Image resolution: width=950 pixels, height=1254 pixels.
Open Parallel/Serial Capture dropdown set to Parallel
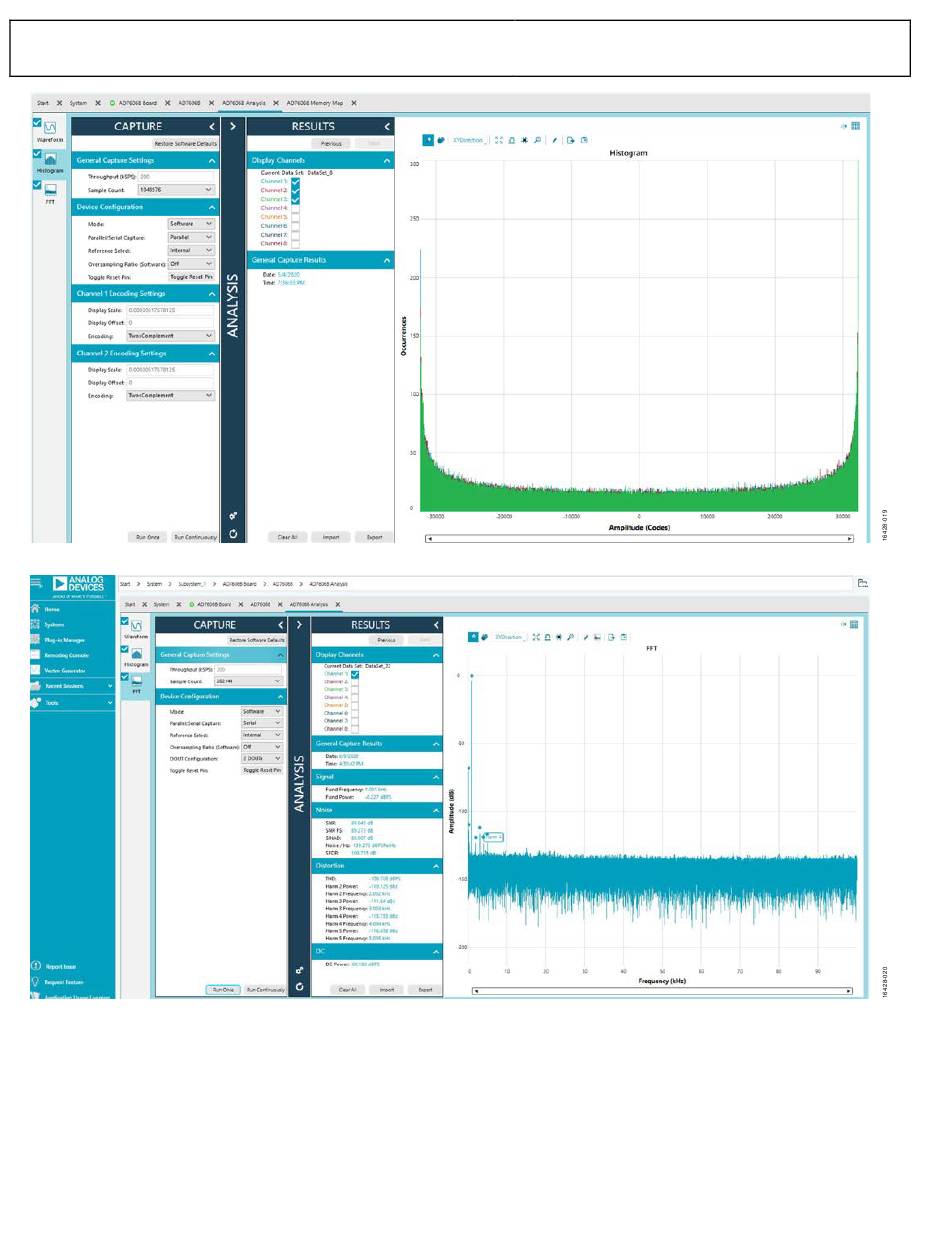tap(191, 237)
